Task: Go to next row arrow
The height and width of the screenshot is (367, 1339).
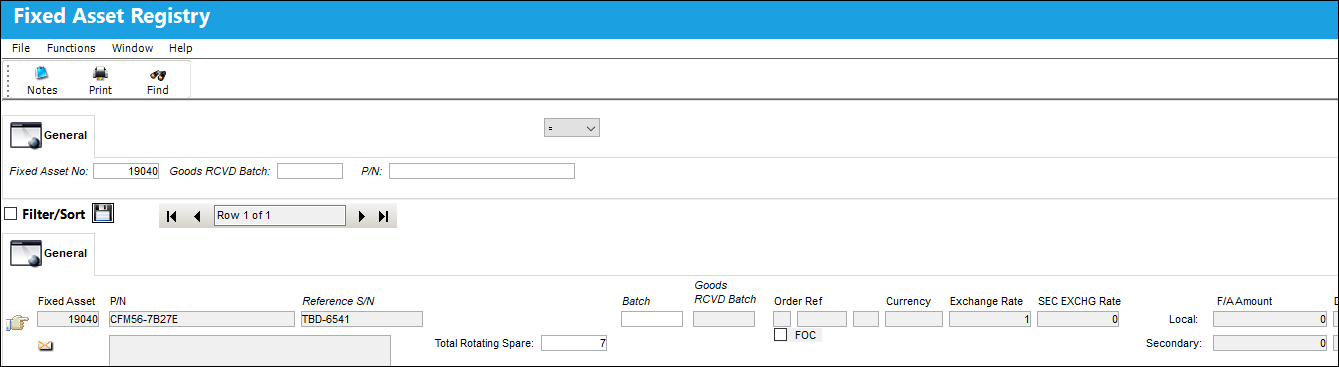Action: click(361, 216)
